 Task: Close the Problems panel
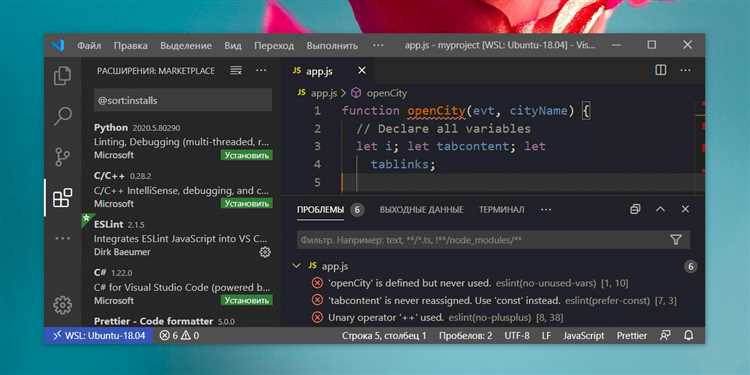pyautogui.click(x=685, y=210)
